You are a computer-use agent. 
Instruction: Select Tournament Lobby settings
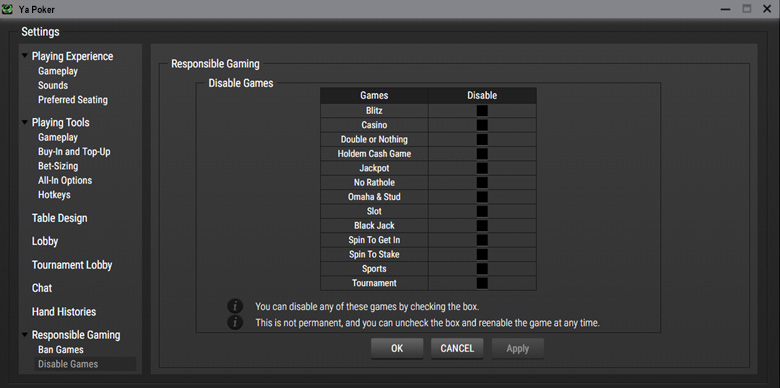tap(72, 265)
